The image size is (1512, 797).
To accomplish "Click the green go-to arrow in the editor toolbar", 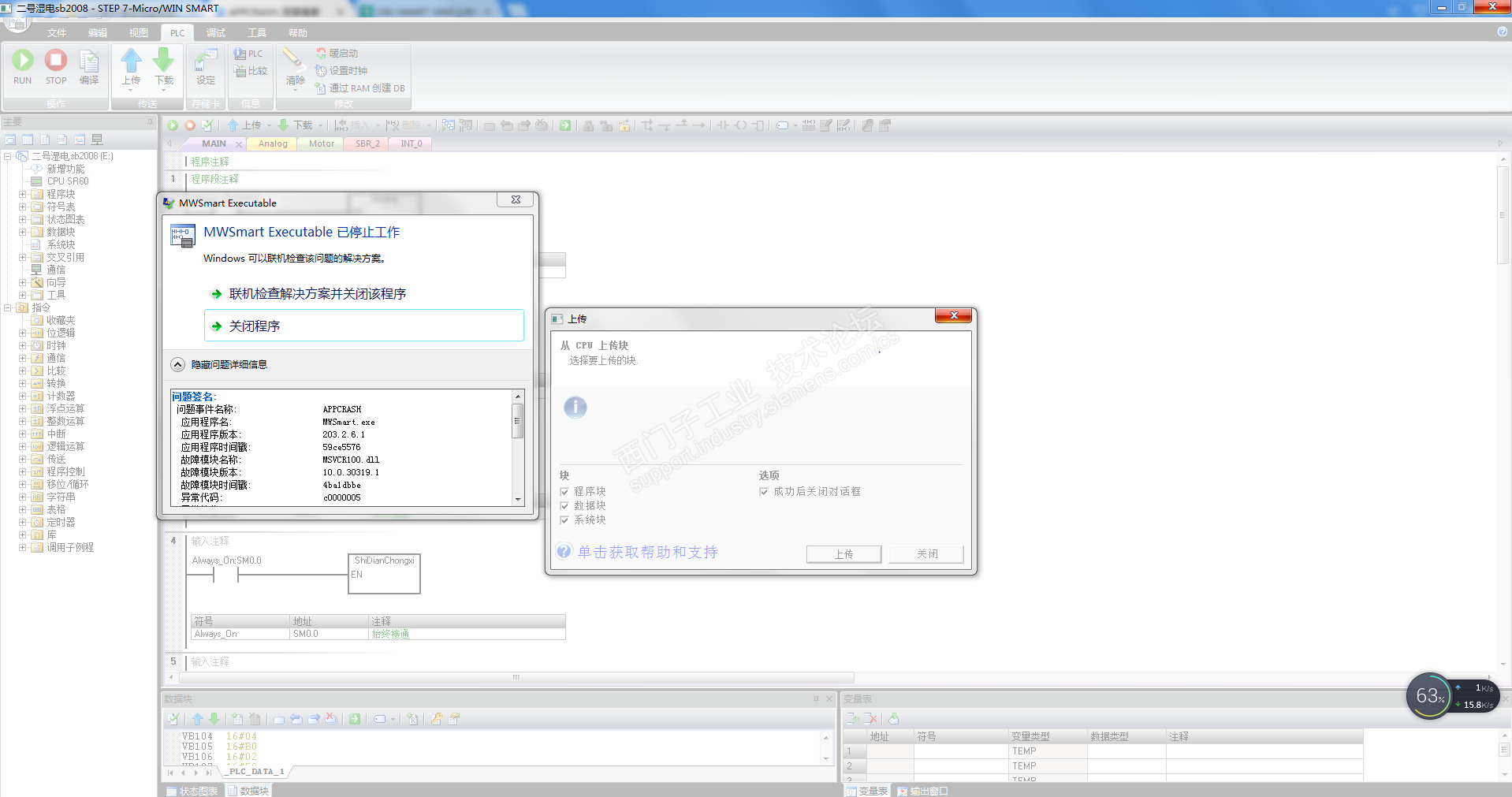I will 565,125.
